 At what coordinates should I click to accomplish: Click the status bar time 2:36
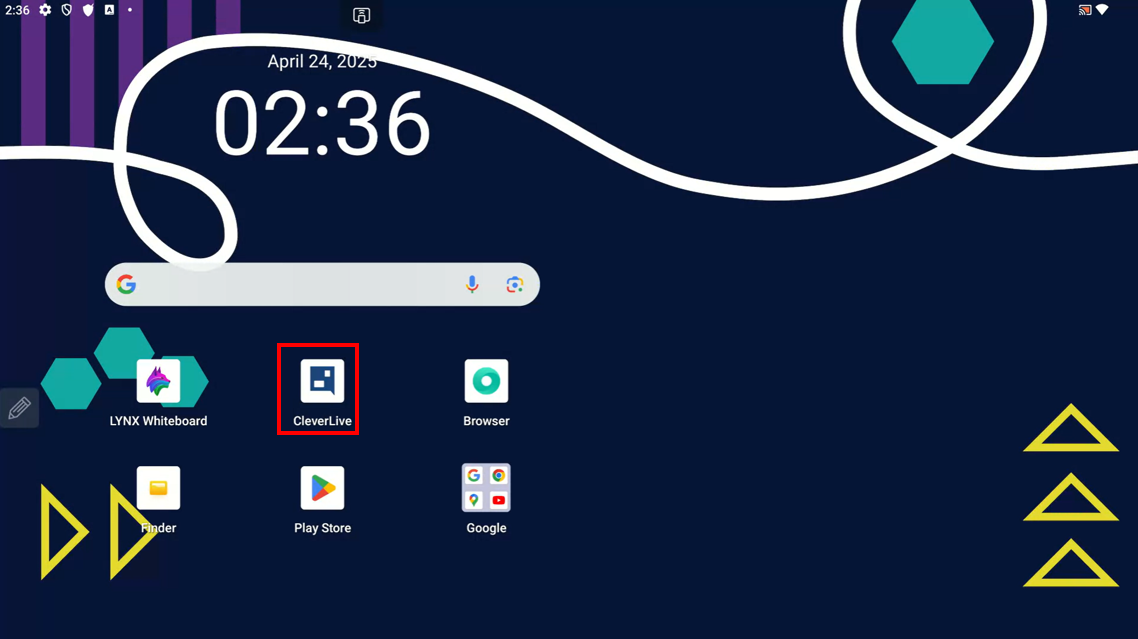[17, 10]
